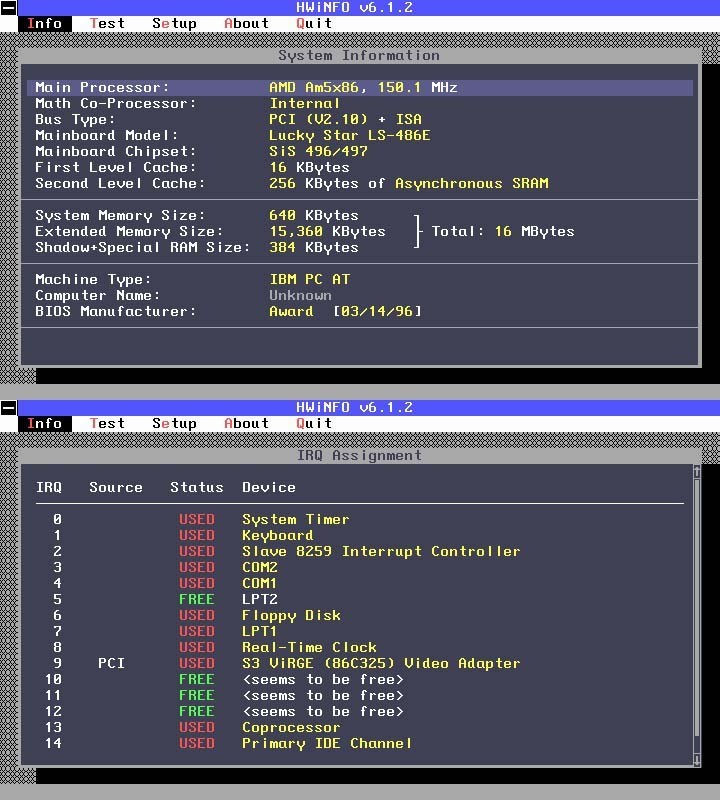The image size is (720, 800).
Task: Click 'IBM PC AT' machine type value
Action: (310, 280)
